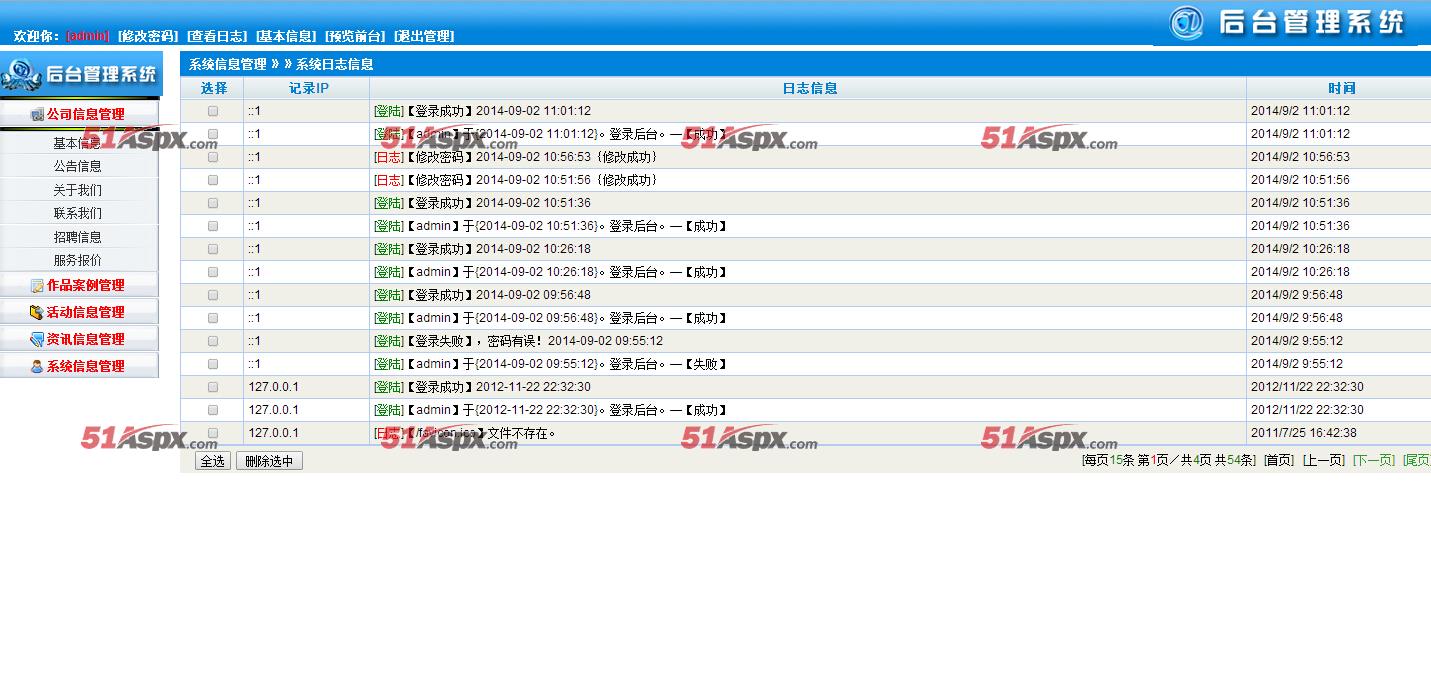Expand the 公司信息管理 menu section
Viewport: 1431px width, 682px height.
pos(79,115)
